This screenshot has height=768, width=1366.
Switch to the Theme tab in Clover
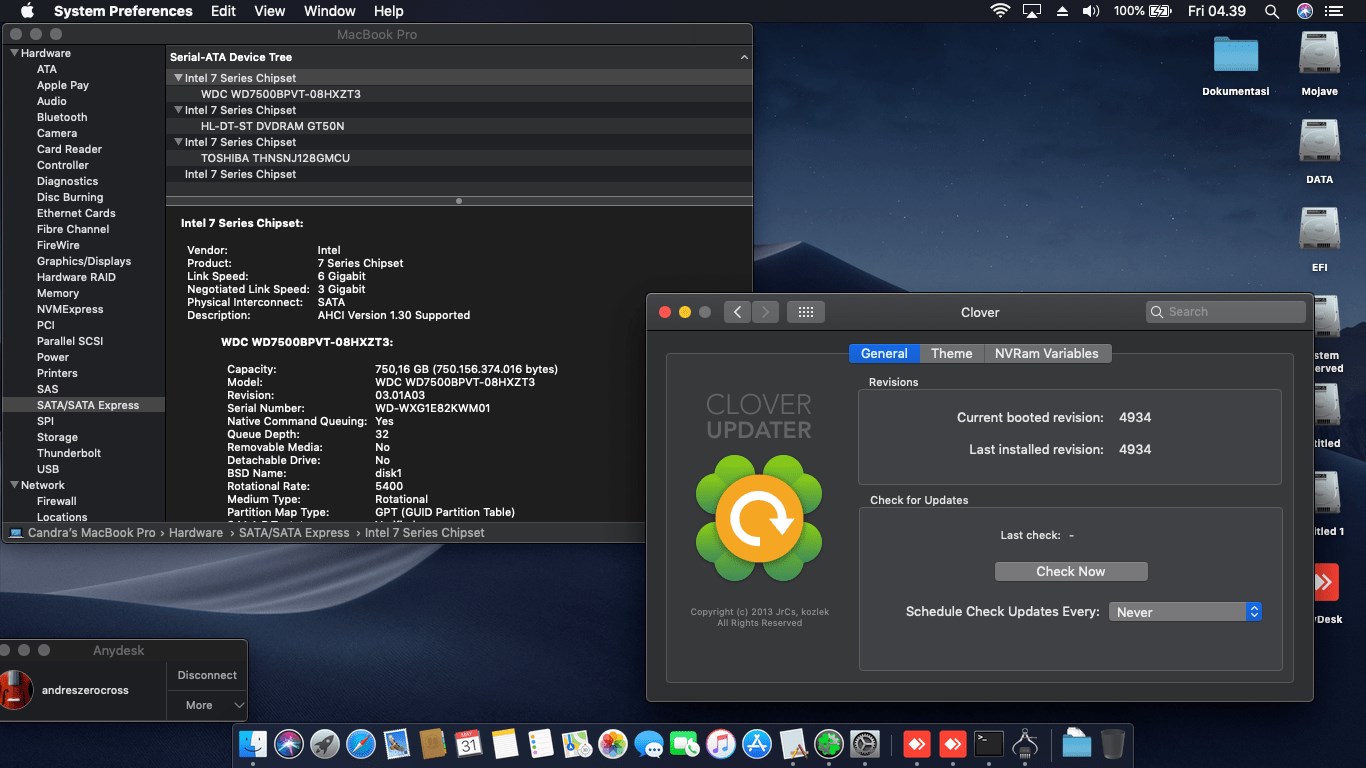point(952,353)
